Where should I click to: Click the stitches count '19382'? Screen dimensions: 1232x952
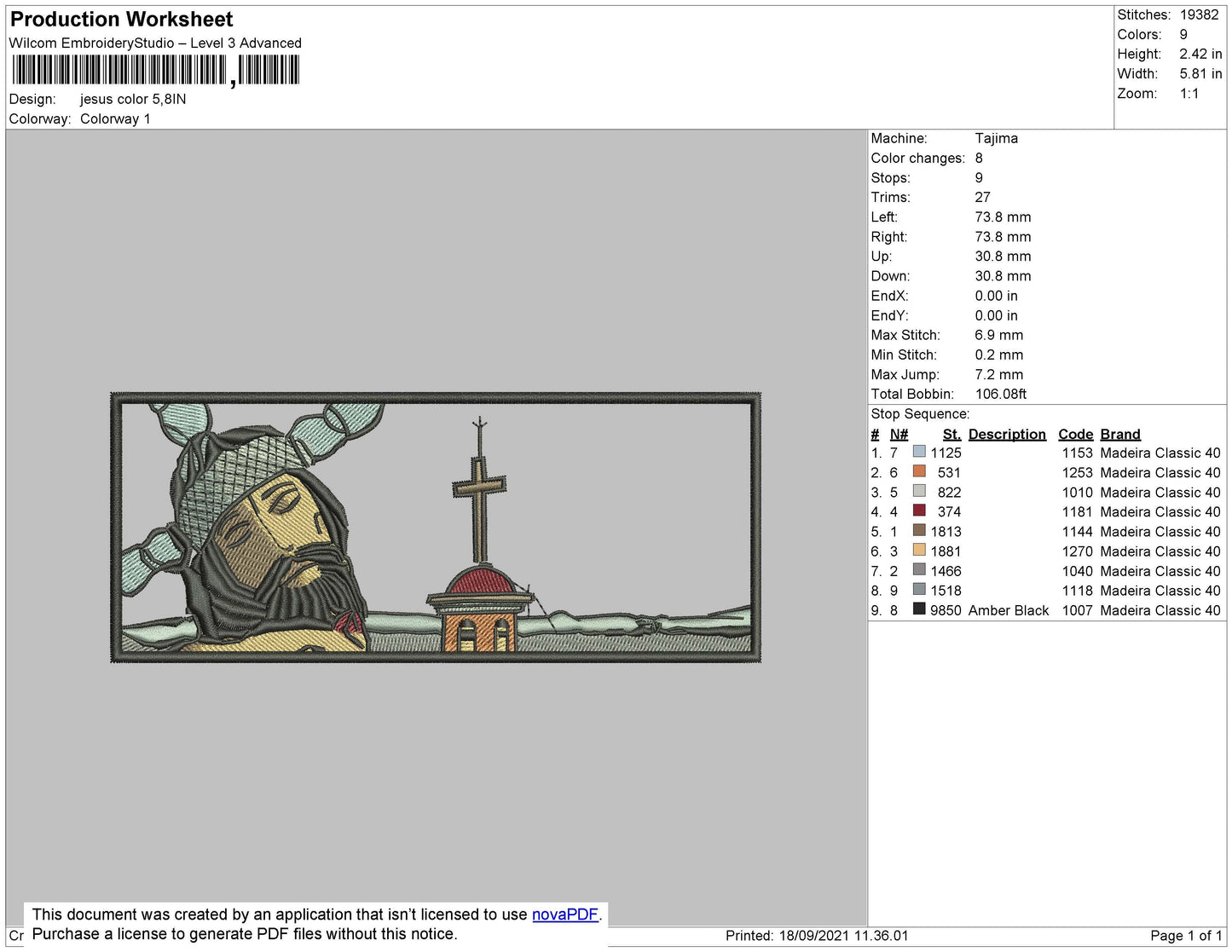(x=1200, y=14)
